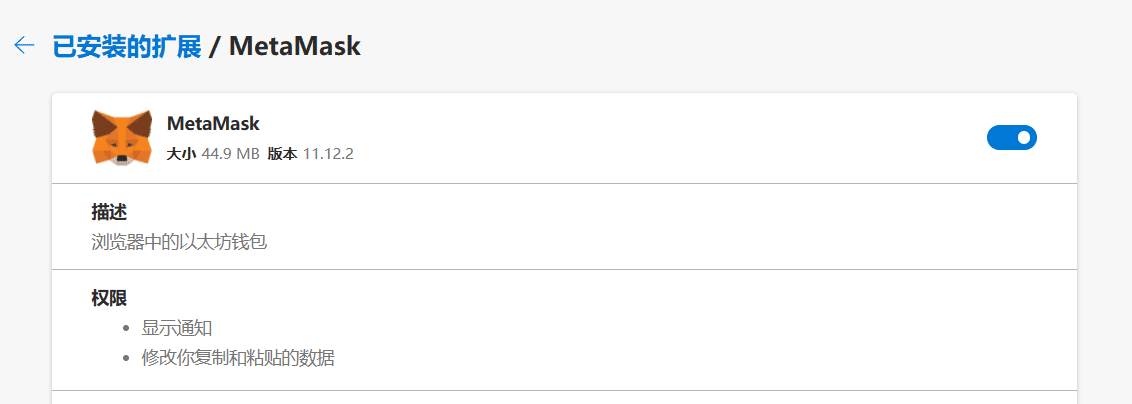
Task: Click the 版本 label
Action: point(282,154)
